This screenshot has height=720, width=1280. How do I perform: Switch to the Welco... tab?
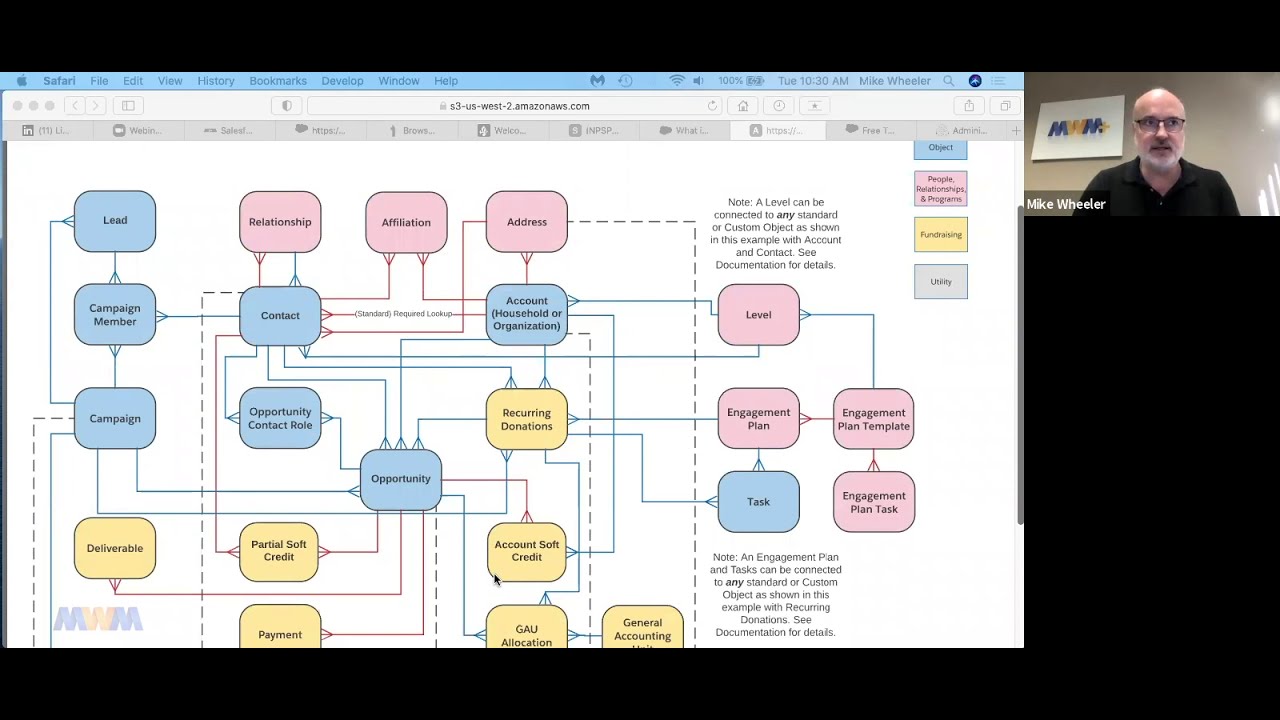[x=502, y=131]
